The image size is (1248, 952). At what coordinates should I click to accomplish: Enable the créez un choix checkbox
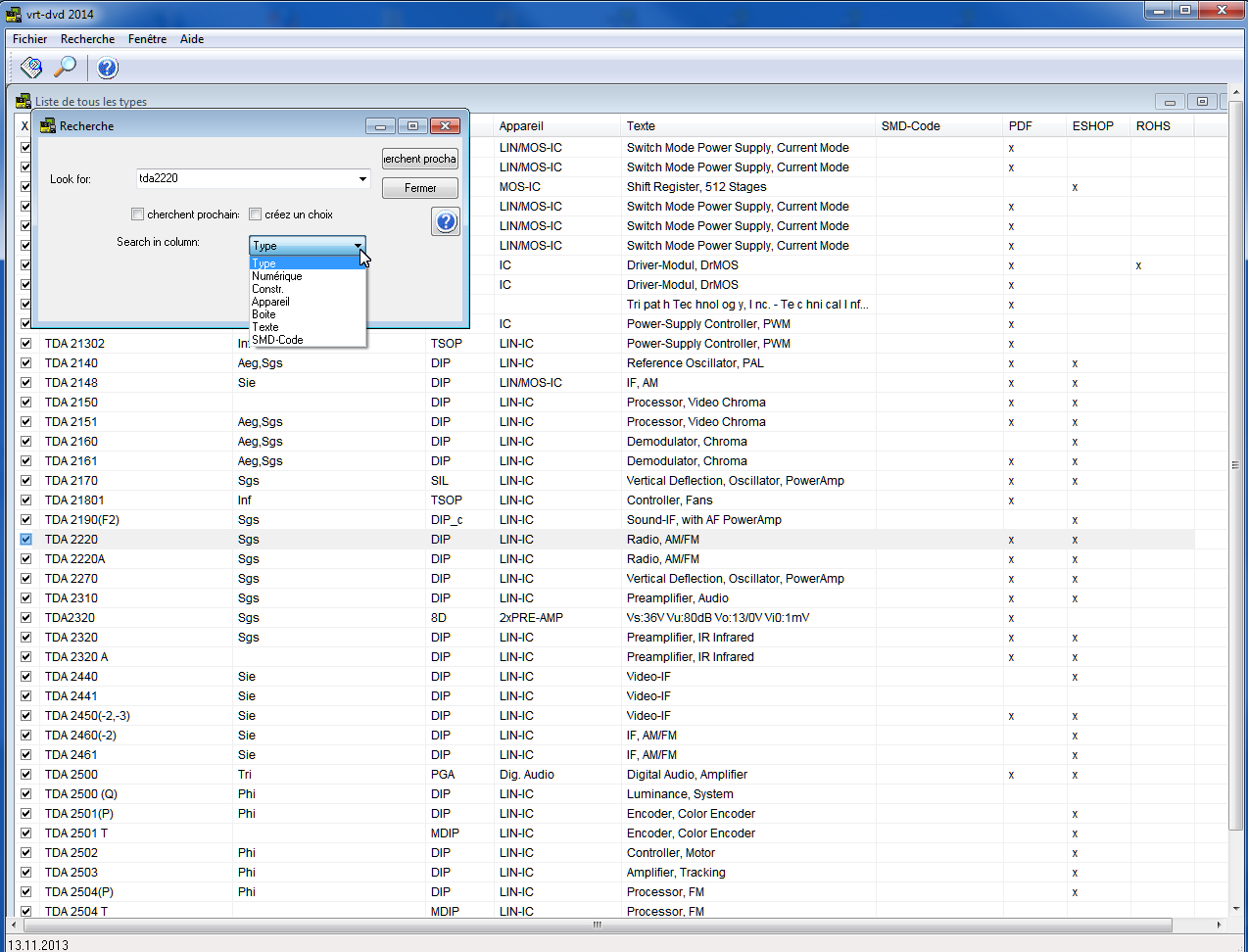pos(256,214)
